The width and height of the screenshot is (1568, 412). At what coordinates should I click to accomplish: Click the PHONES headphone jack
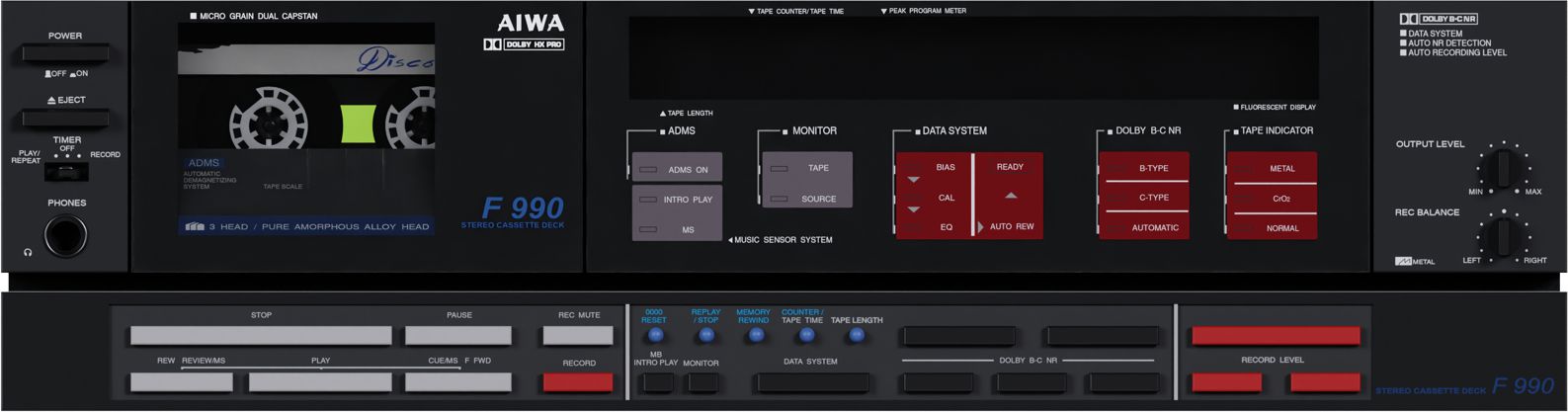(x=65, y=235)
